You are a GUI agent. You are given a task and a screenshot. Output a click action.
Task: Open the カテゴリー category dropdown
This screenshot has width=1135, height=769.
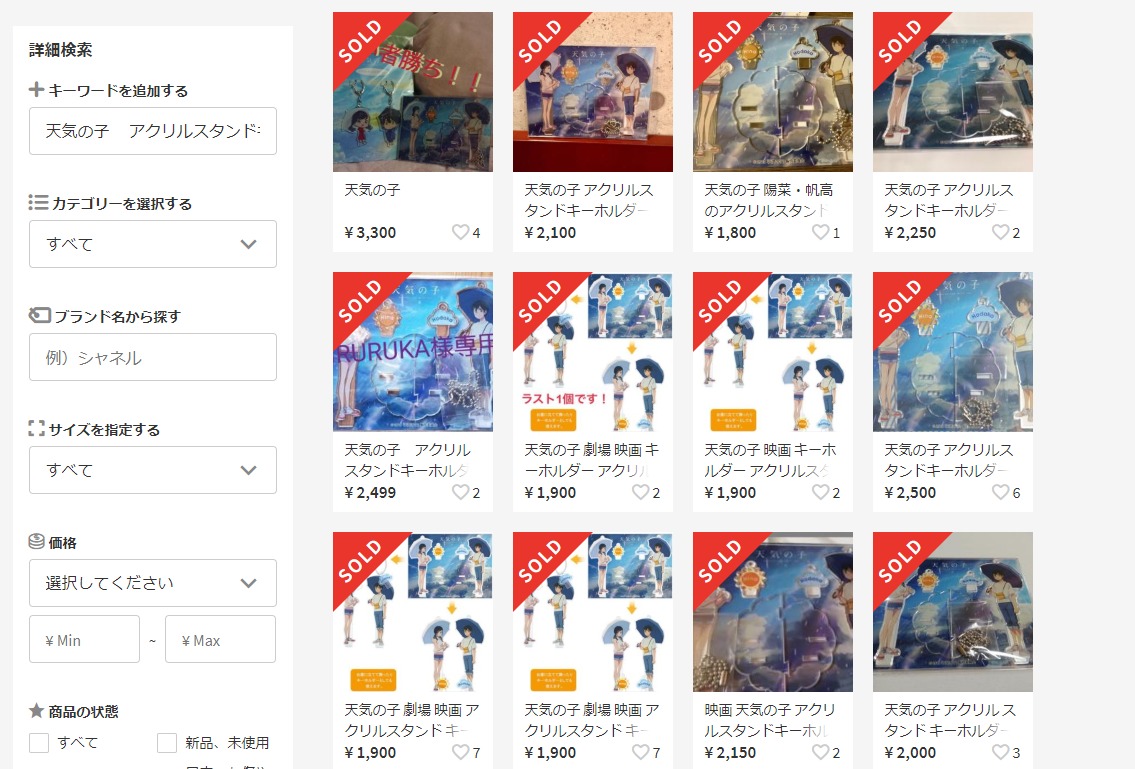(x=153, y=244)
